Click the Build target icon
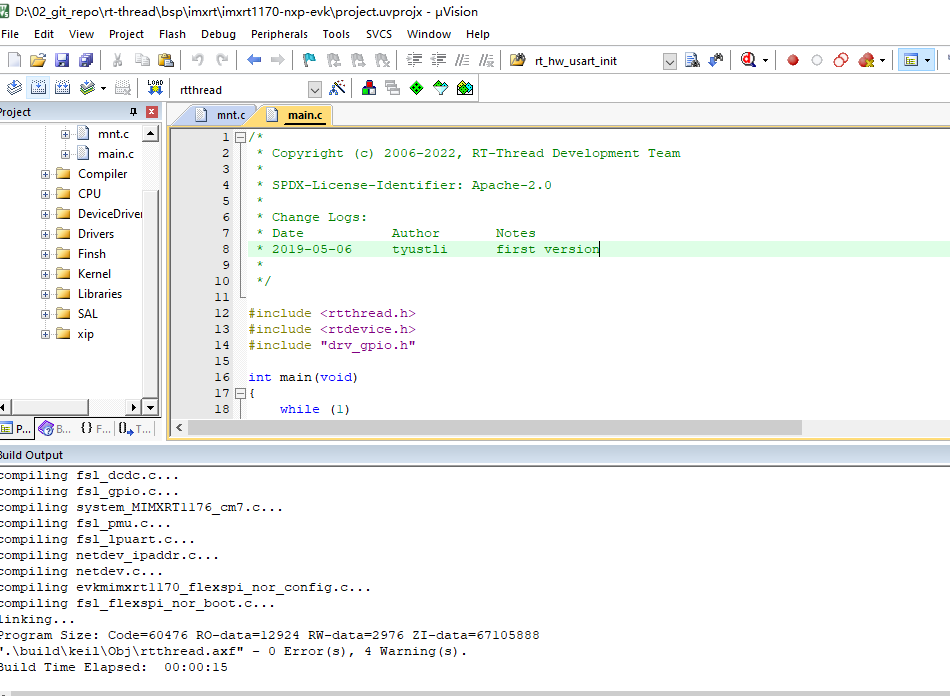This screenshot has height=696, width=950. click(38, 89)
